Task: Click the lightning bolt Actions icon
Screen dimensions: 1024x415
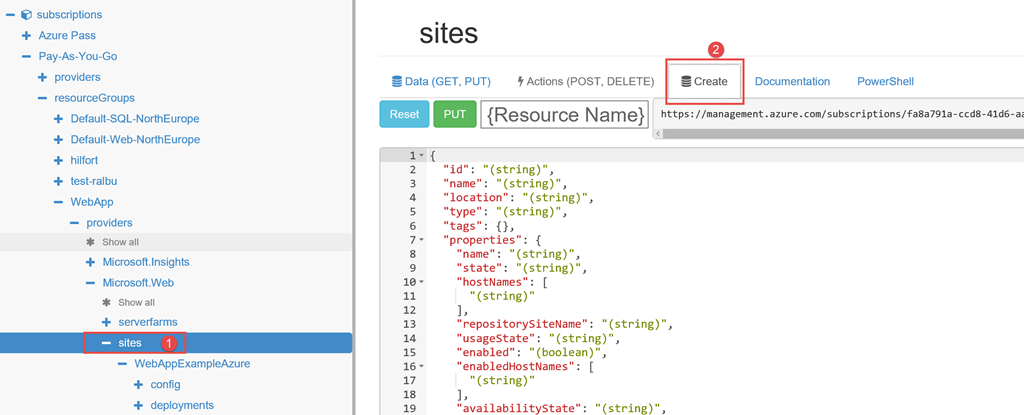Action: pyautogui.click(x=520, y=82)
